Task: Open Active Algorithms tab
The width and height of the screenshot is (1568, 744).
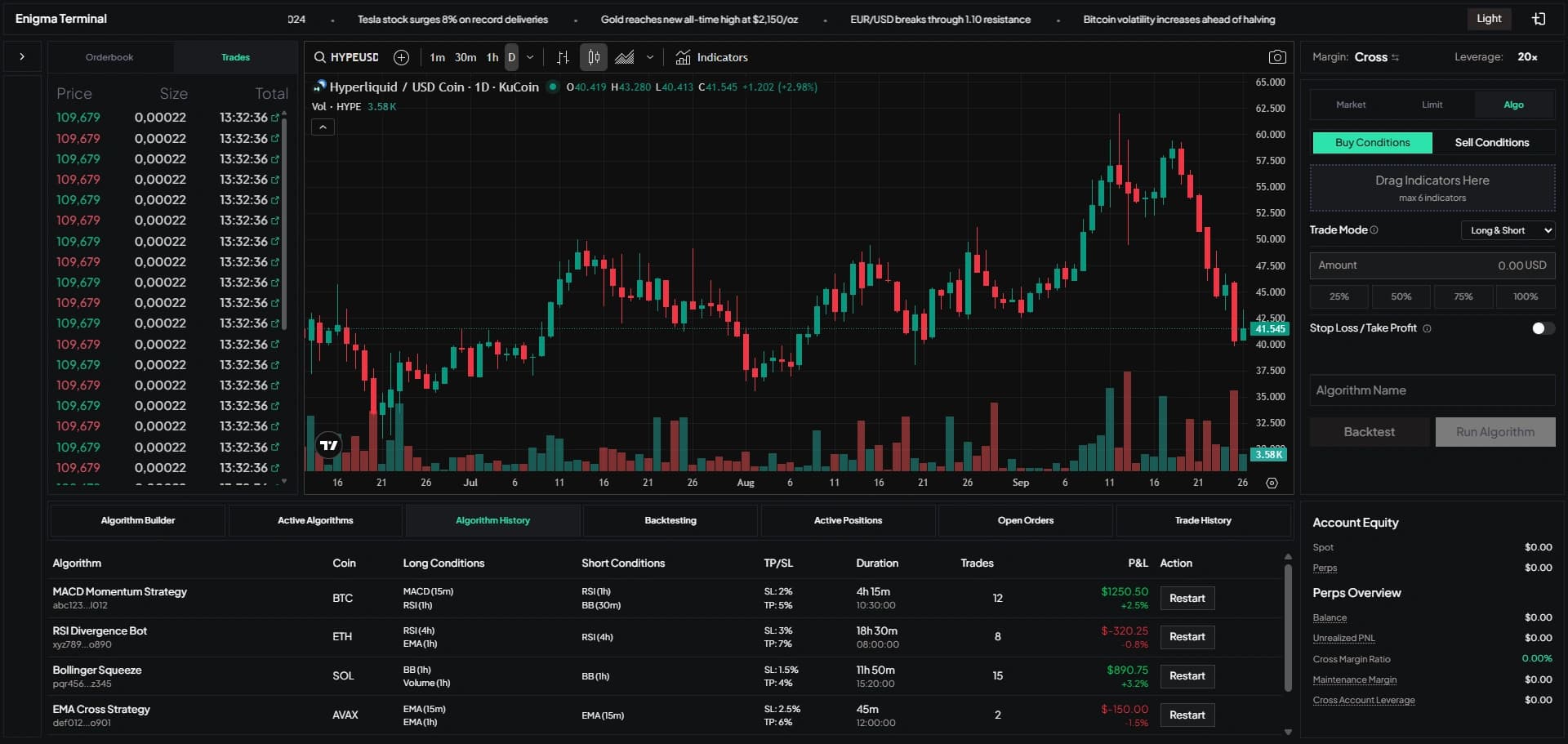Action: pyautogui.click(x=315, y=520)
